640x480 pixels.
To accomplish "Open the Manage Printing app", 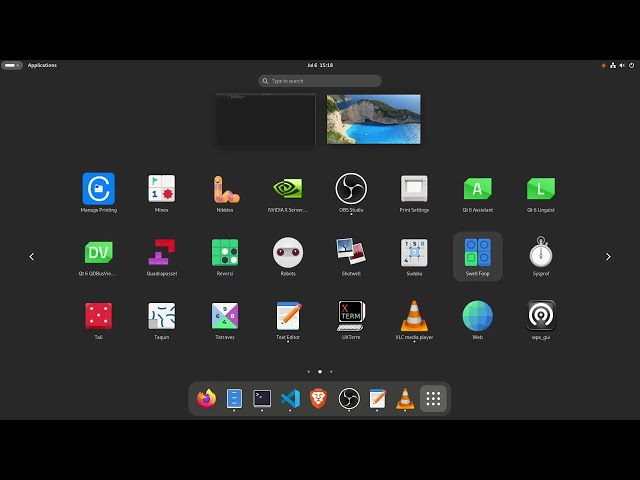I will tap(98, 193).
